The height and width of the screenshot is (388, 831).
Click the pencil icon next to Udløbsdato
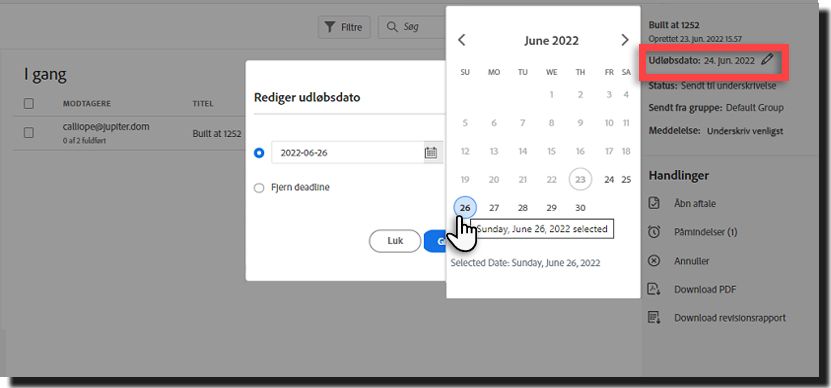(x=767, y=60)
